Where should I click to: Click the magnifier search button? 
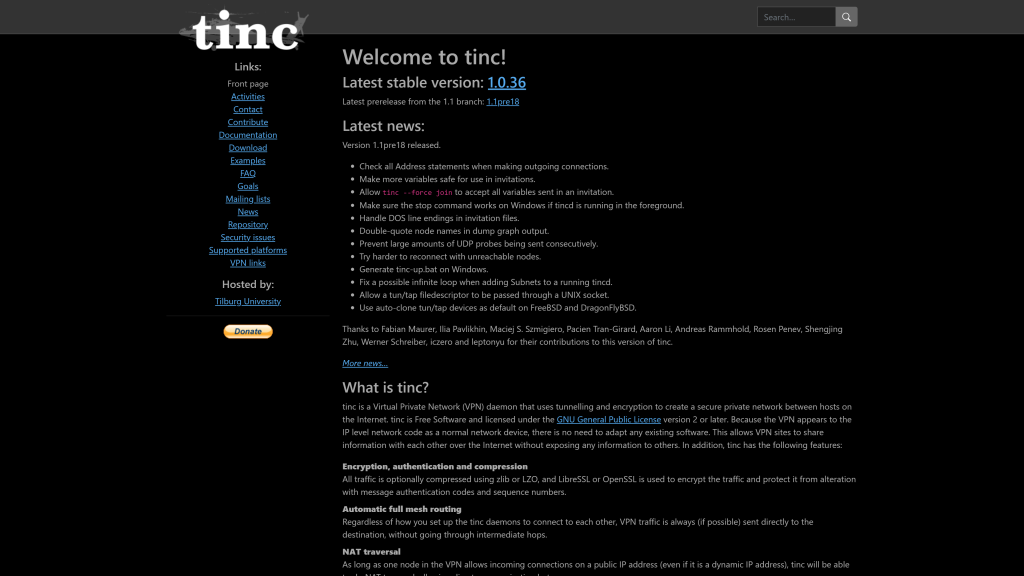(x=846, y=17)
